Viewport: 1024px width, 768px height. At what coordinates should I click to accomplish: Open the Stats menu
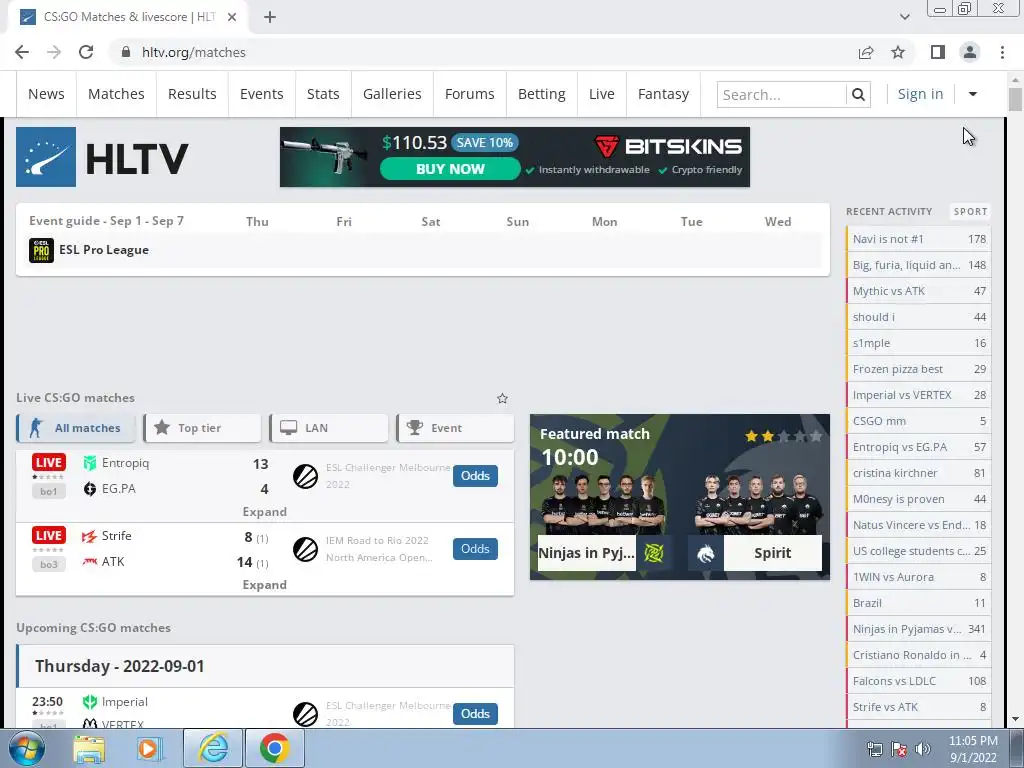pyautogui.click(x=323, y=95)
